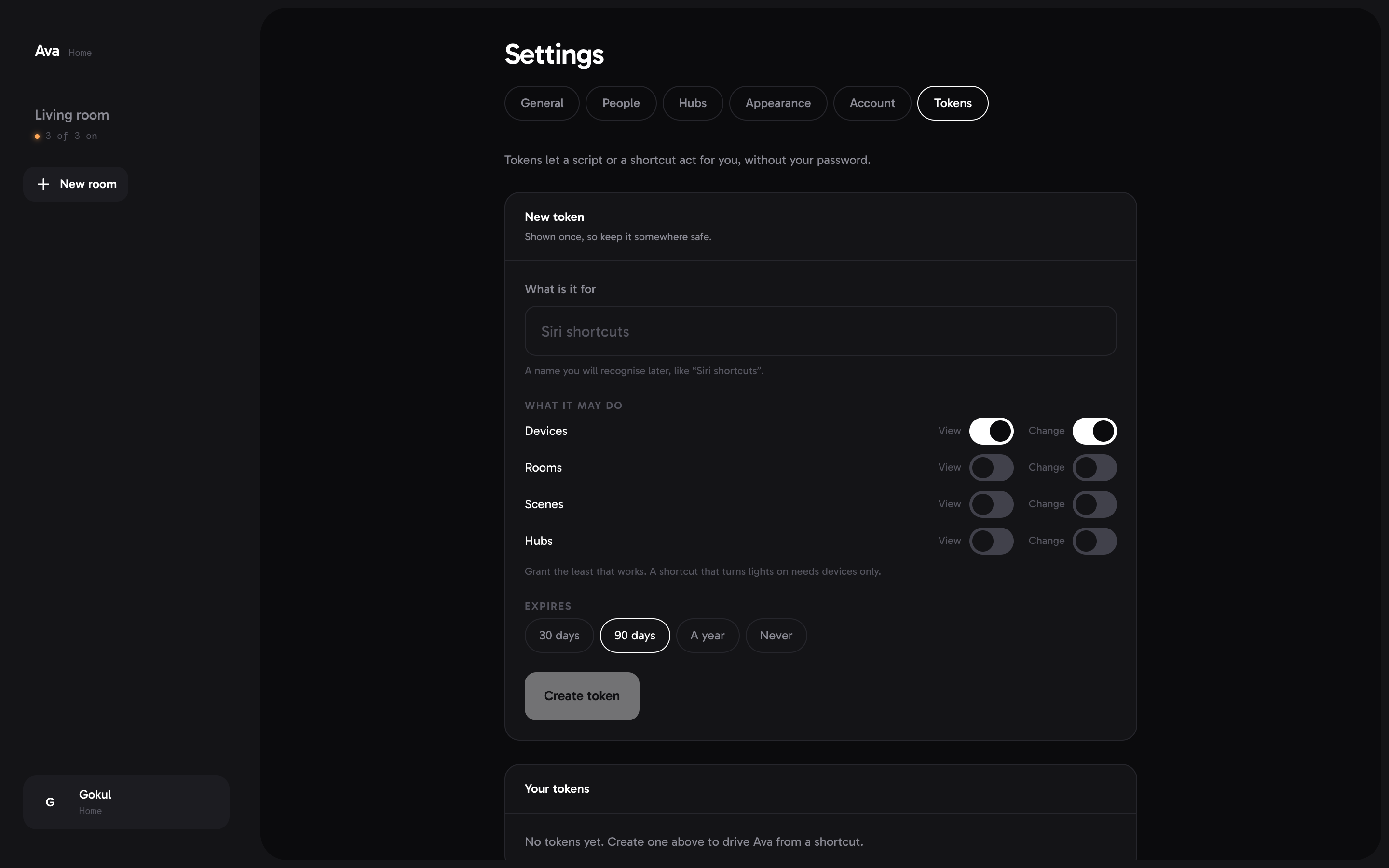The height and width of the screenshot is (868, 1389).
Task: Focus the 'What is it for' name field
Action: point(820,331)
